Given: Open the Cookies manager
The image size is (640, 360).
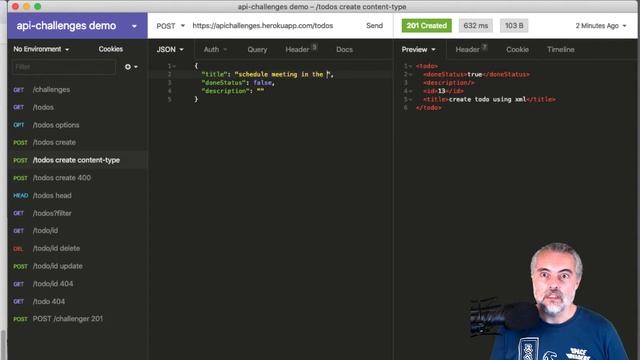Looking at the screenshot, I should 111,49.
